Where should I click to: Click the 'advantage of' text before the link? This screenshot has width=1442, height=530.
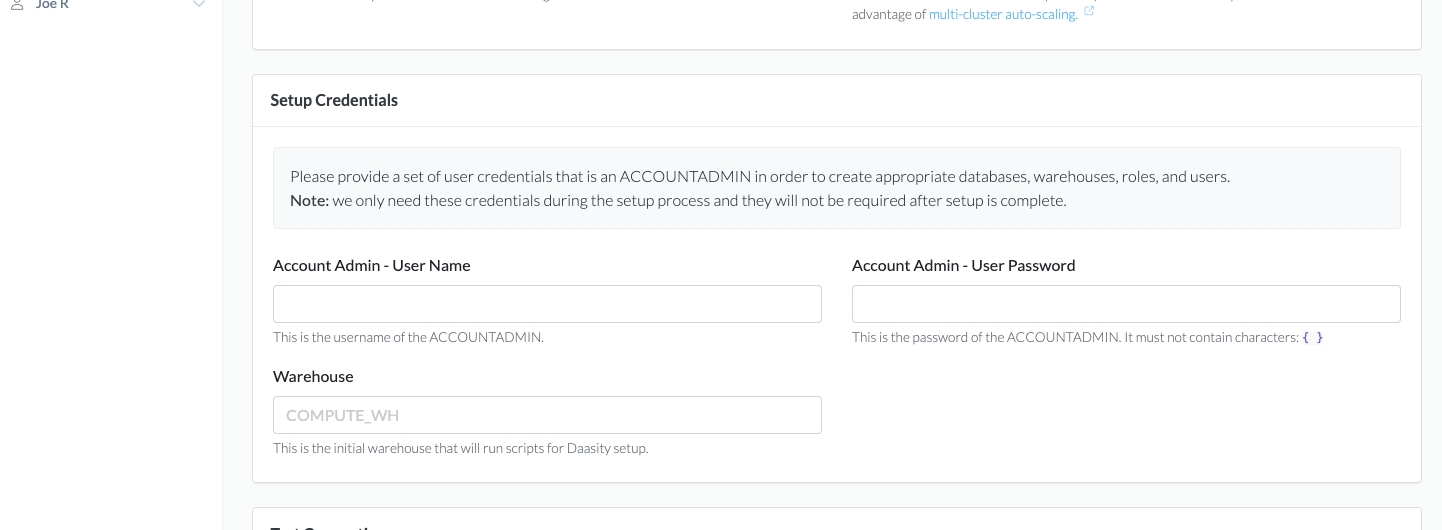coord(888,14)
